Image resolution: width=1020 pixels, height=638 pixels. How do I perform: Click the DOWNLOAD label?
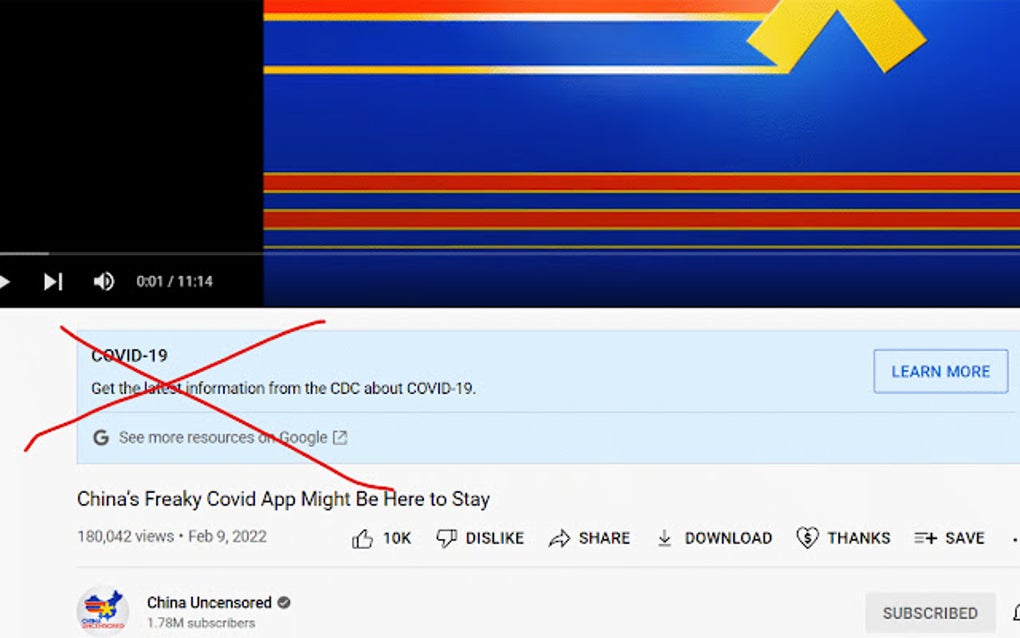pos(729,538)
